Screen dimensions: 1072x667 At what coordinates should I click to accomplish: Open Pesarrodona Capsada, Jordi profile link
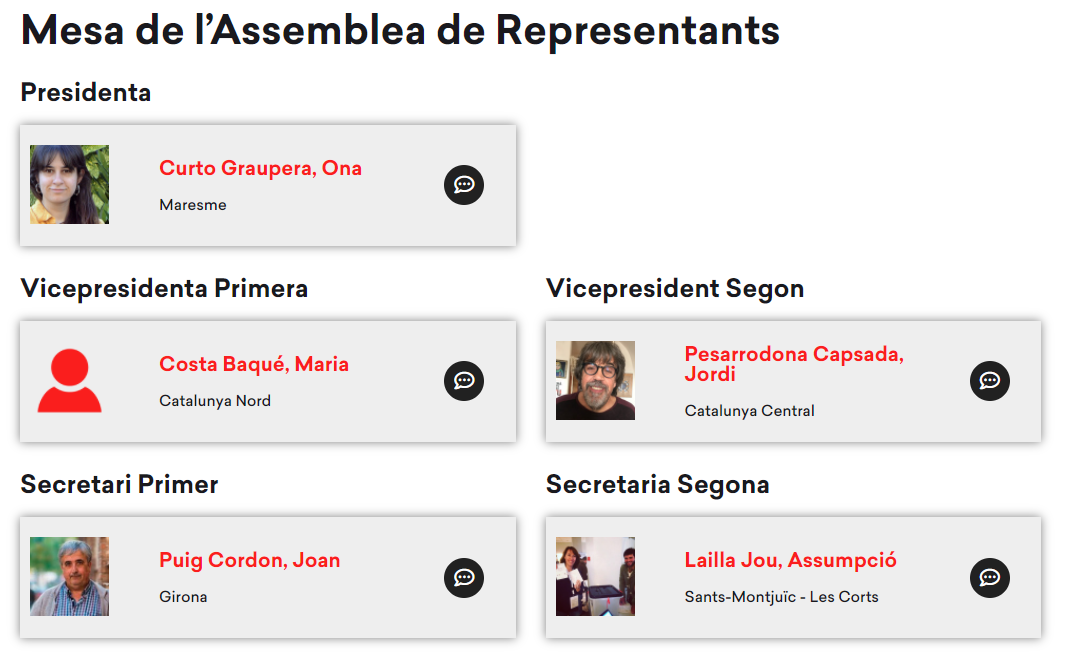tap(794, 364)
